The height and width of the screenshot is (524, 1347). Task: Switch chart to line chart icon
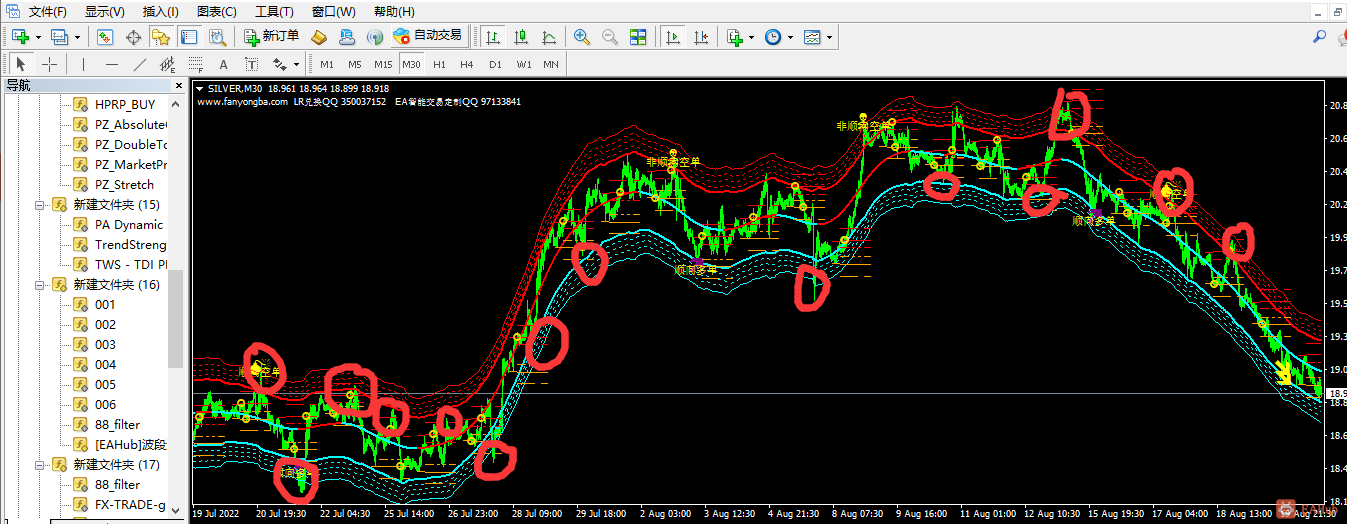tap(548, 37)
